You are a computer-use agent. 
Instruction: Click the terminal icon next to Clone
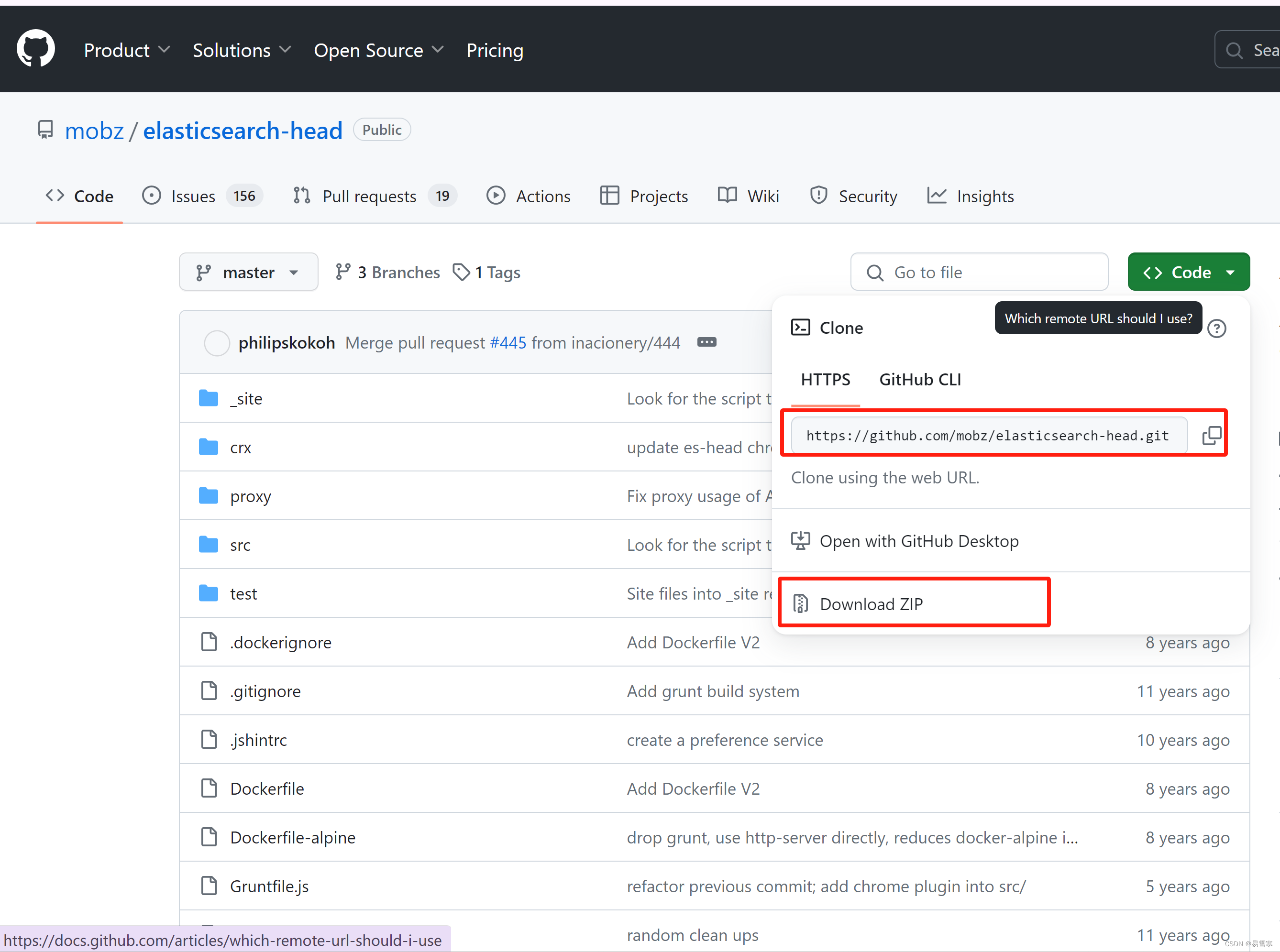tap(801, 327)
